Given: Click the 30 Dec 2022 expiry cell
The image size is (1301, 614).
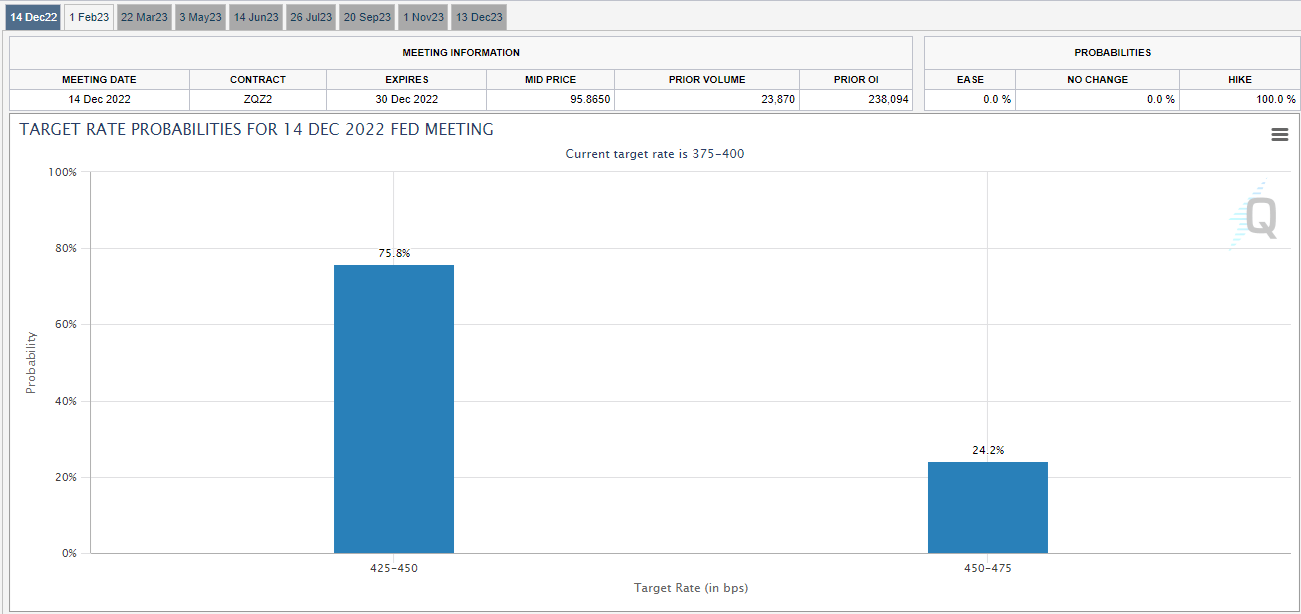Looking at the screenshot, I should click(407, 99).
